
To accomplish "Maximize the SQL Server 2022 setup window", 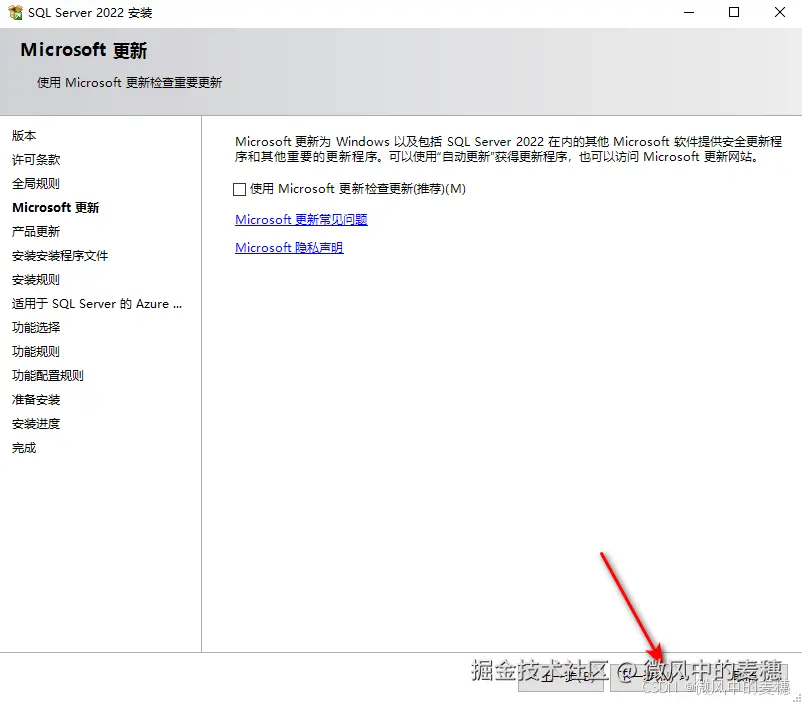I will point(734,12).
